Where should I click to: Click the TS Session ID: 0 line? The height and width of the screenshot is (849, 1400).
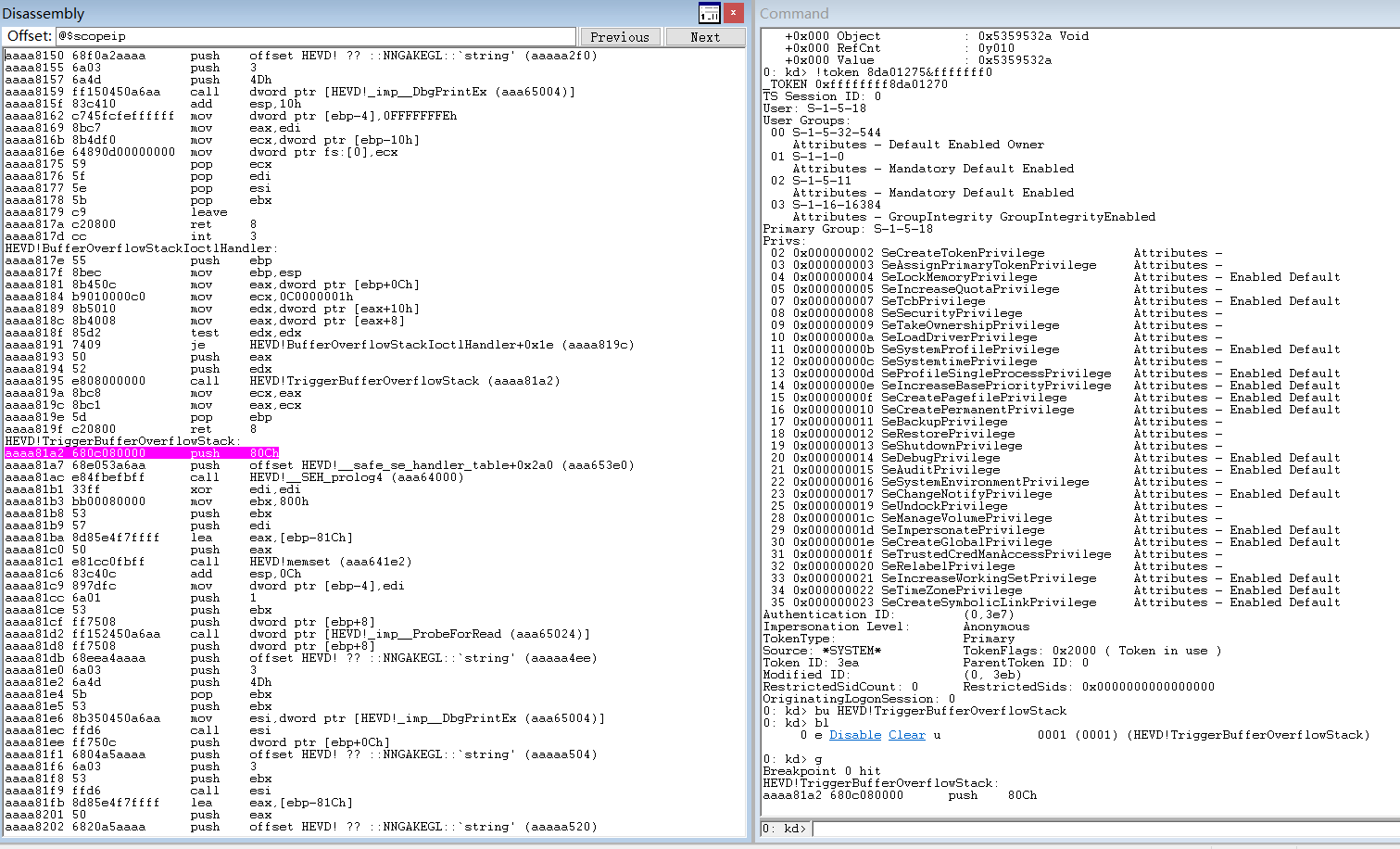(822, 96)
